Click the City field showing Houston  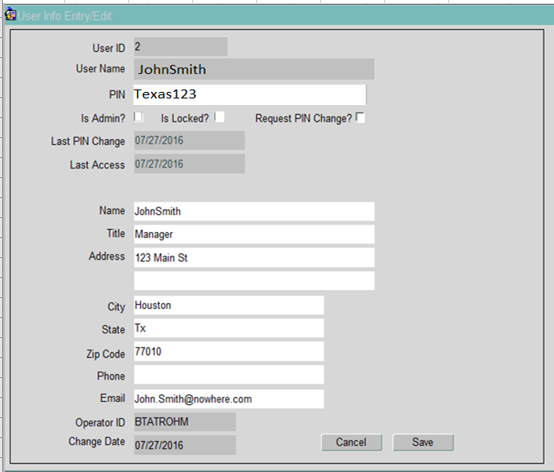pos(229,305)
